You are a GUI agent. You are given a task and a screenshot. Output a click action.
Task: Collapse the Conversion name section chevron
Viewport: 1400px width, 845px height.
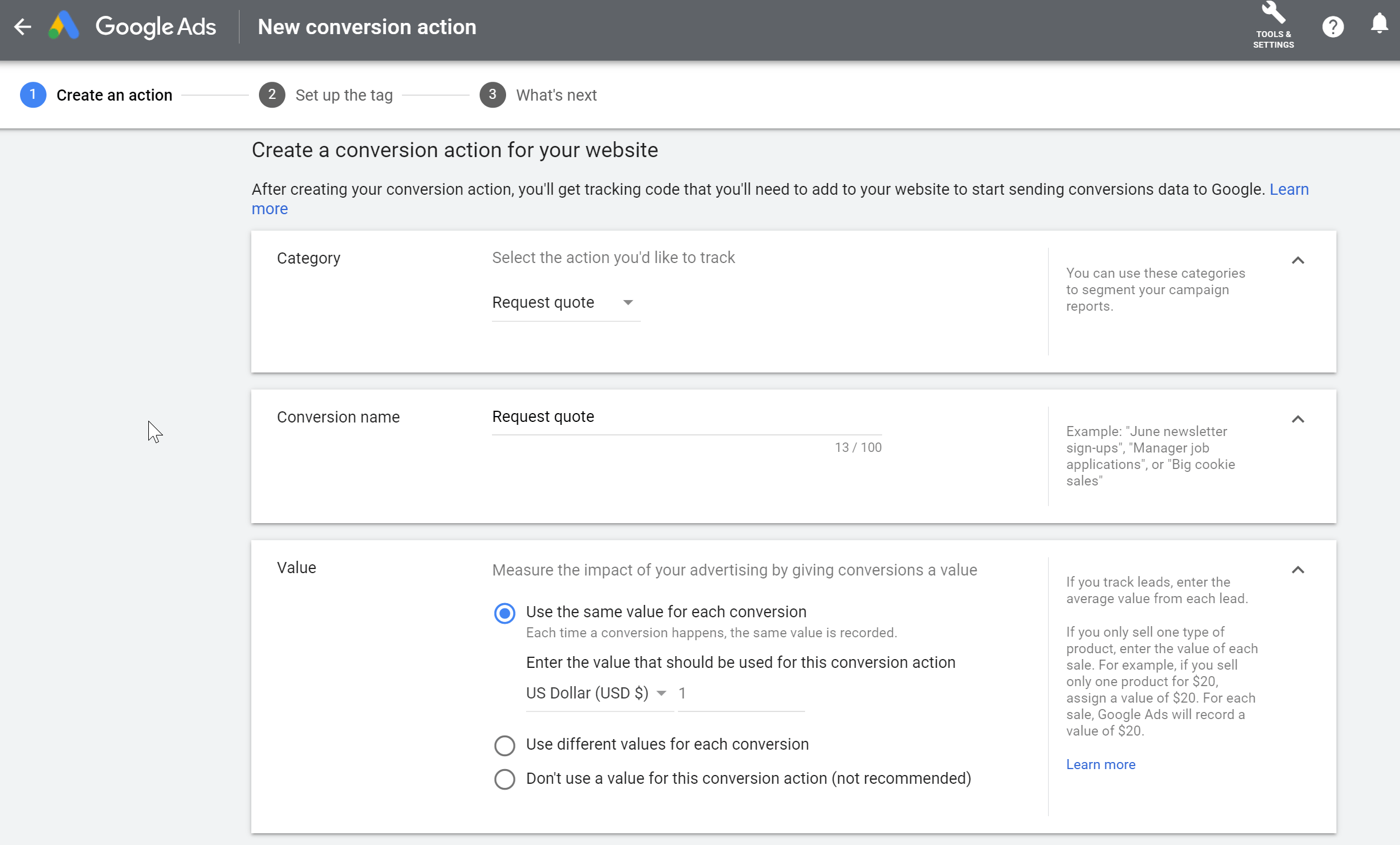click(1298, 419)
